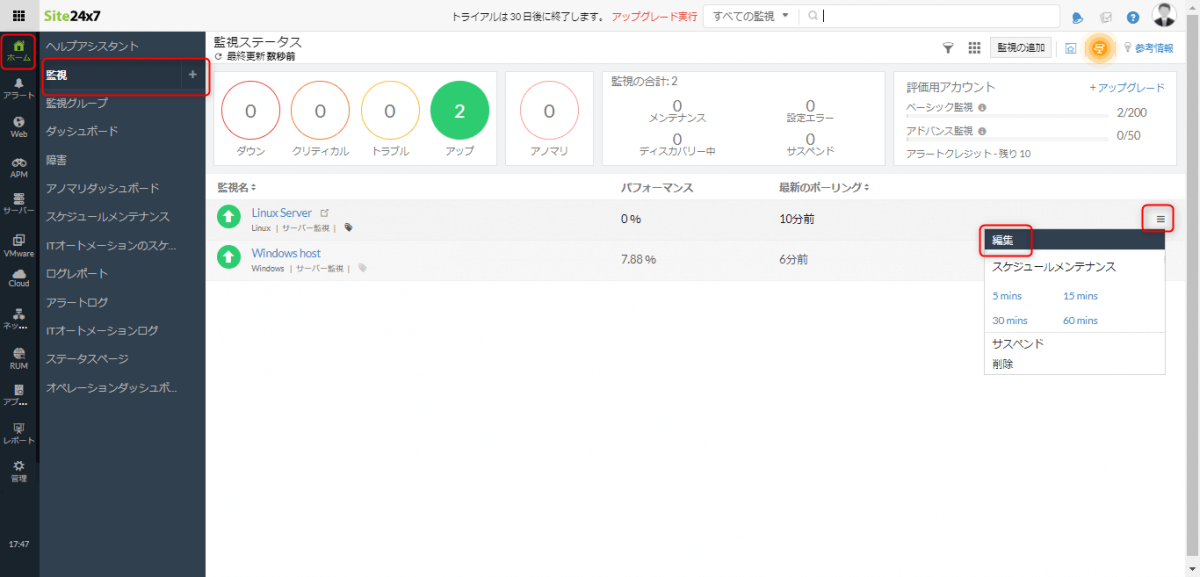Click the +アップグレード link
The image size is (1200, 577).
[1127, 88]
